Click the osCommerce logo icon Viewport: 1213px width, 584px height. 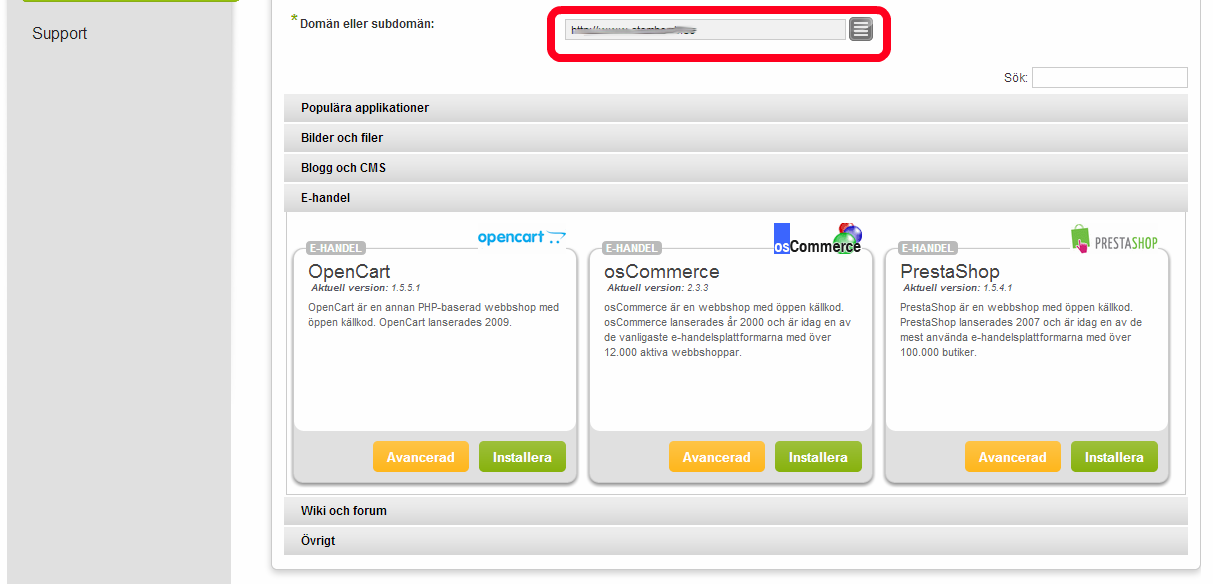click(817, 239)
